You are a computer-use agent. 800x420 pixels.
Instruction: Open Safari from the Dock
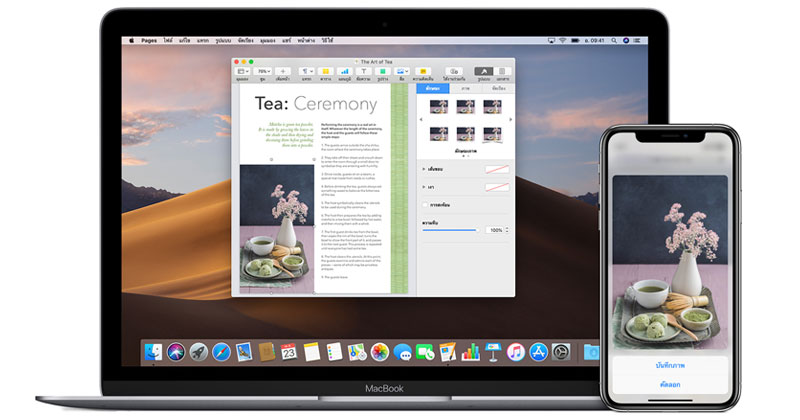point(221,352)
